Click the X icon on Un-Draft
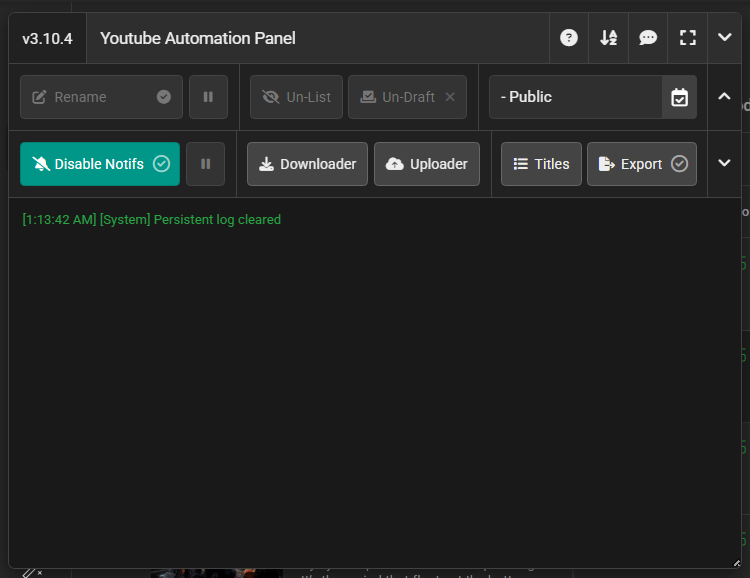 [x=450, y=97]
